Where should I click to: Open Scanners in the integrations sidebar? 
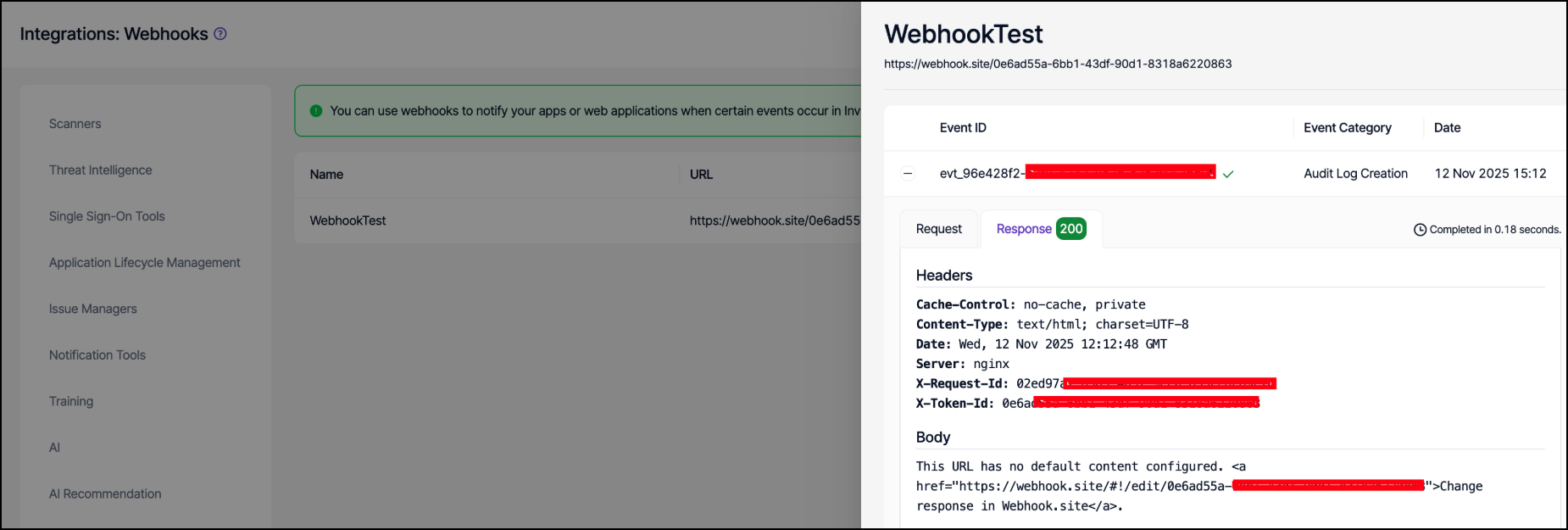pyautogui.click(x=75, y=124)
